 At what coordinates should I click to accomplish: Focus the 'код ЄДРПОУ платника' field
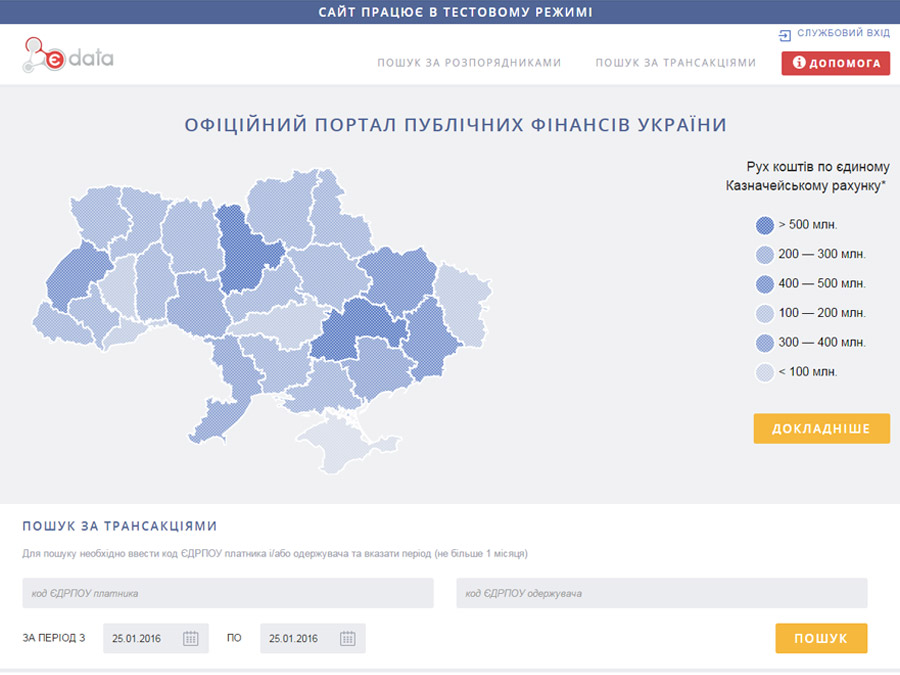(x=228, y=593)
